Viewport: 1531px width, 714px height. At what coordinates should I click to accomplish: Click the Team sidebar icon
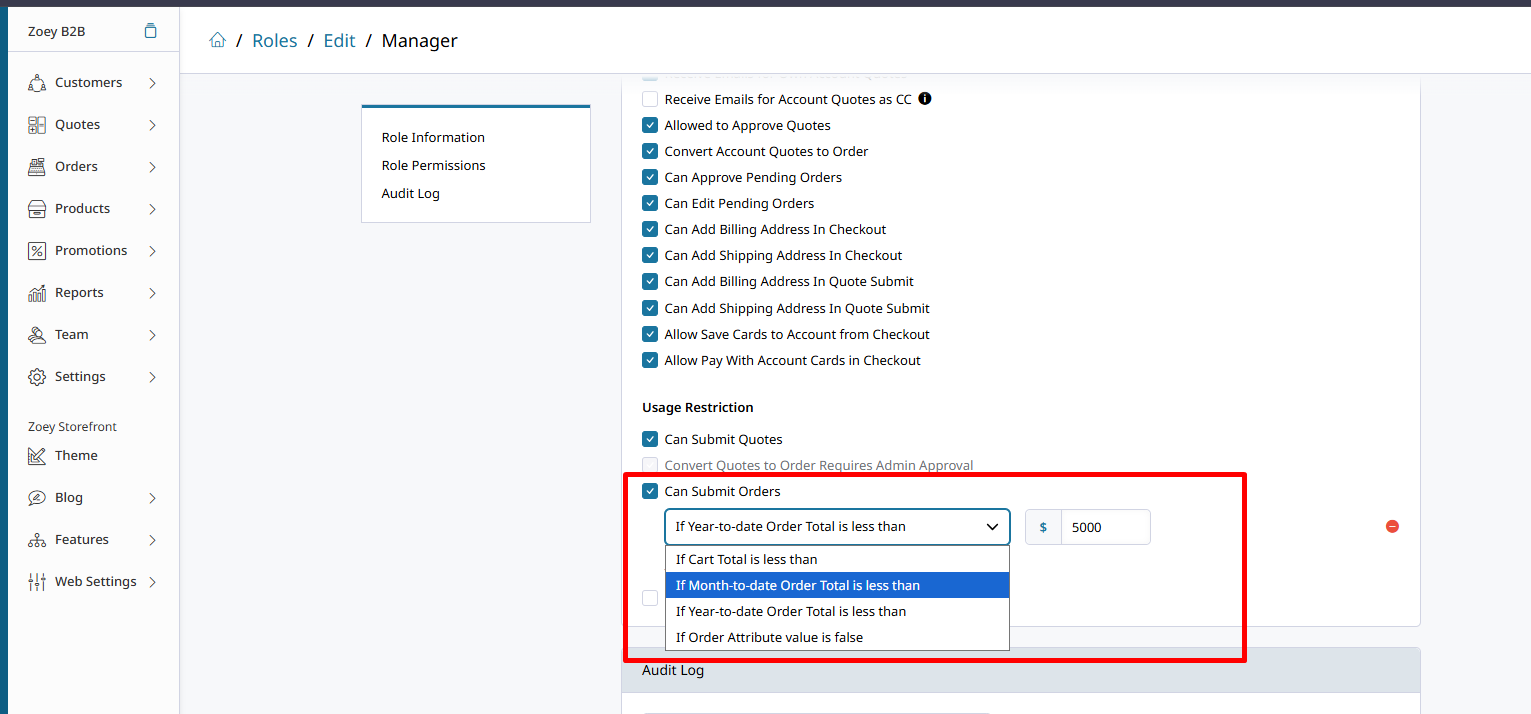tap(37, 335)
